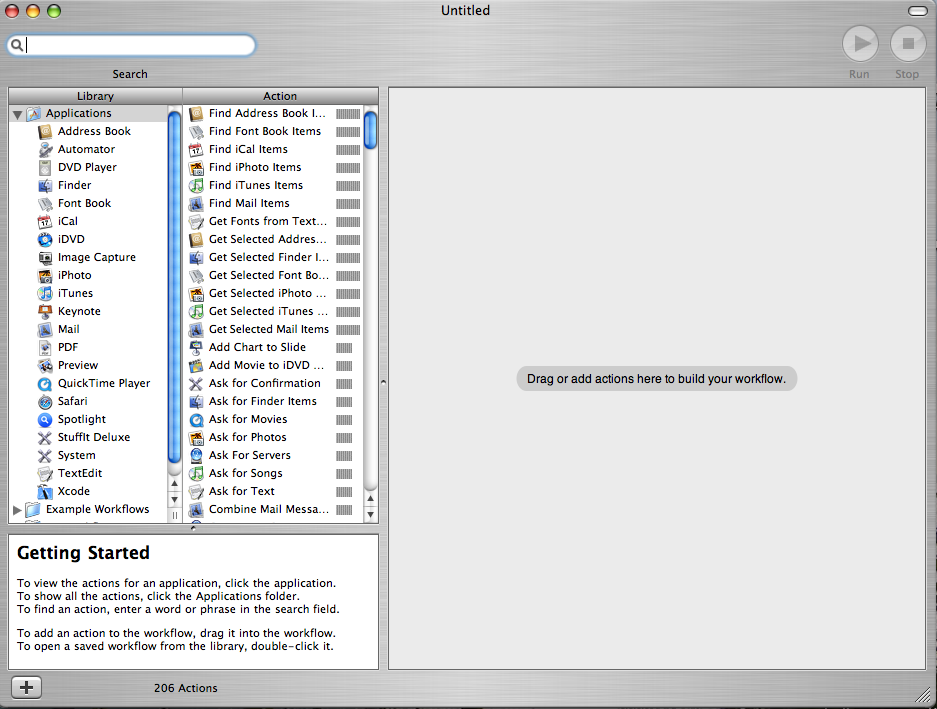Click the Library column header
This screenshot has height=709, width=937.
(x=96, y=96)
